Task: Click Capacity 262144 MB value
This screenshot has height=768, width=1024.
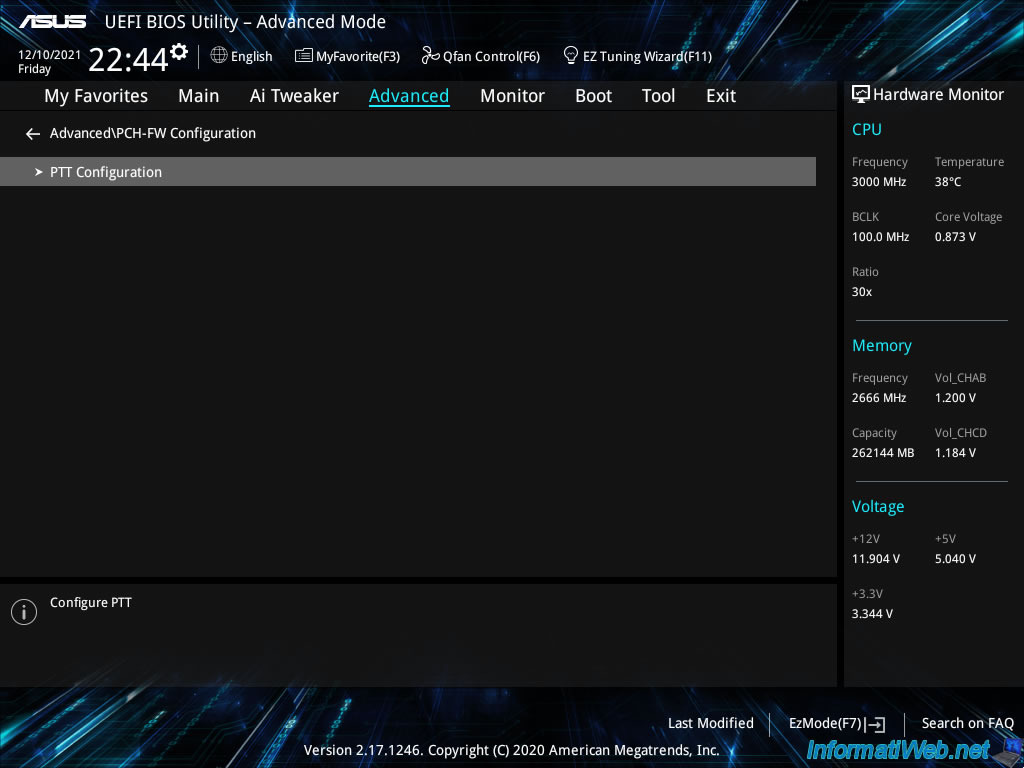Action: pyautogui.click(x=882, y=453)
